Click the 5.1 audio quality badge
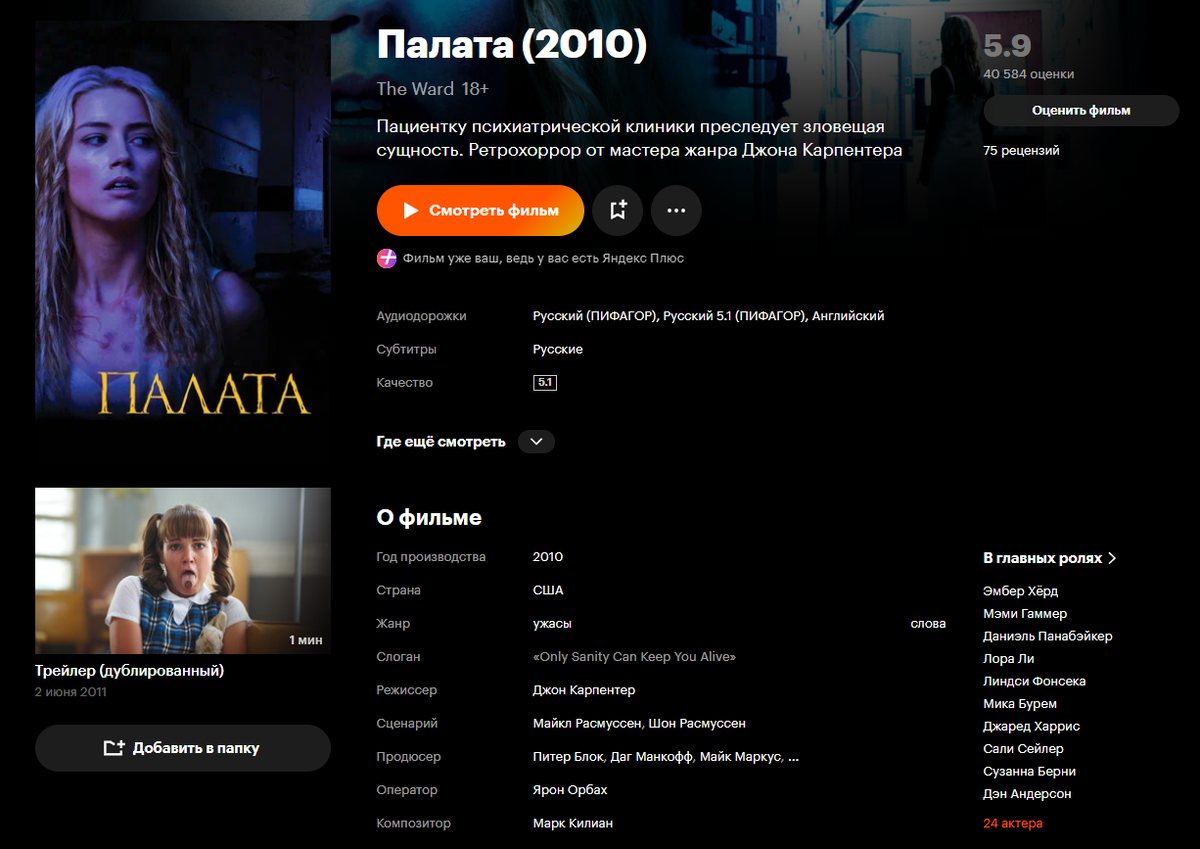The height and width of the screenshot is (849, 1200). pyautogui.click(x=545, y=383)
